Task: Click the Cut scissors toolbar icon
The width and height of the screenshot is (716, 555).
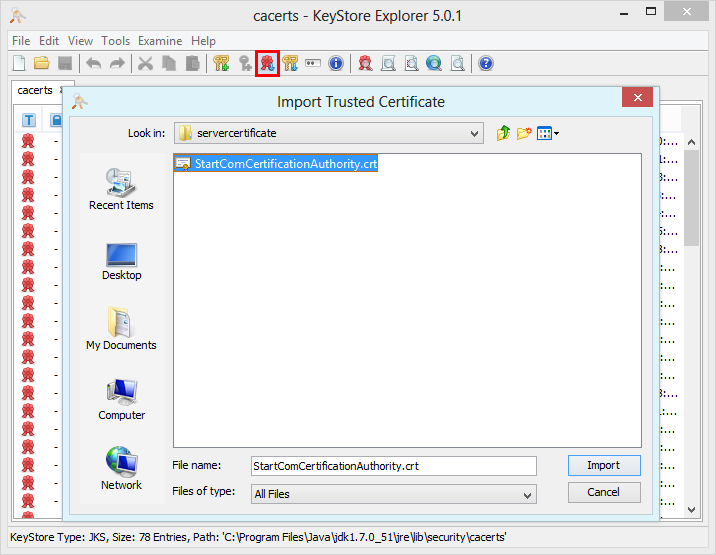Action: click(146, 63)
